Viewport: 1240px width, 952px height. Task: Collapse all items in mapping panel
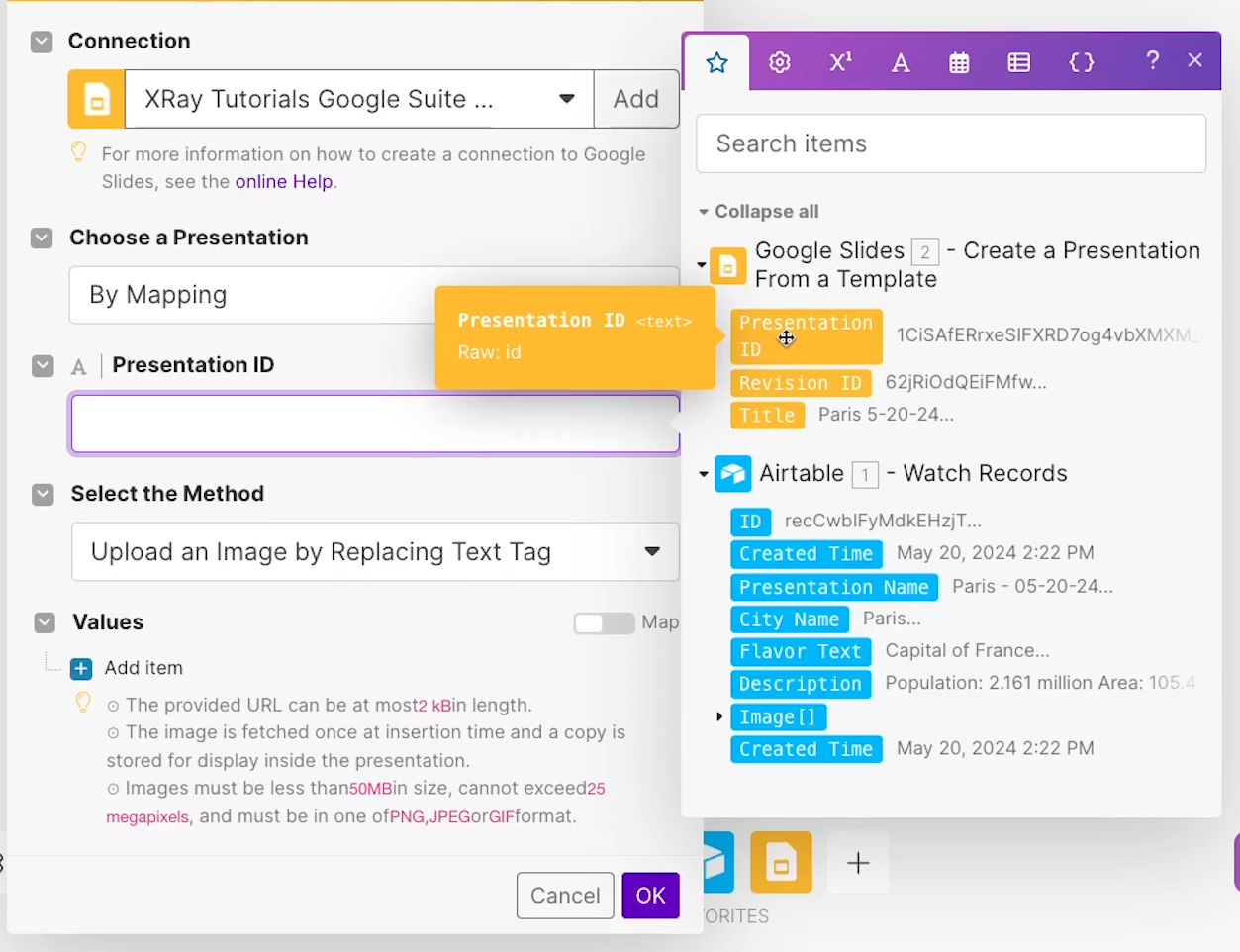[x=759, y=212]
